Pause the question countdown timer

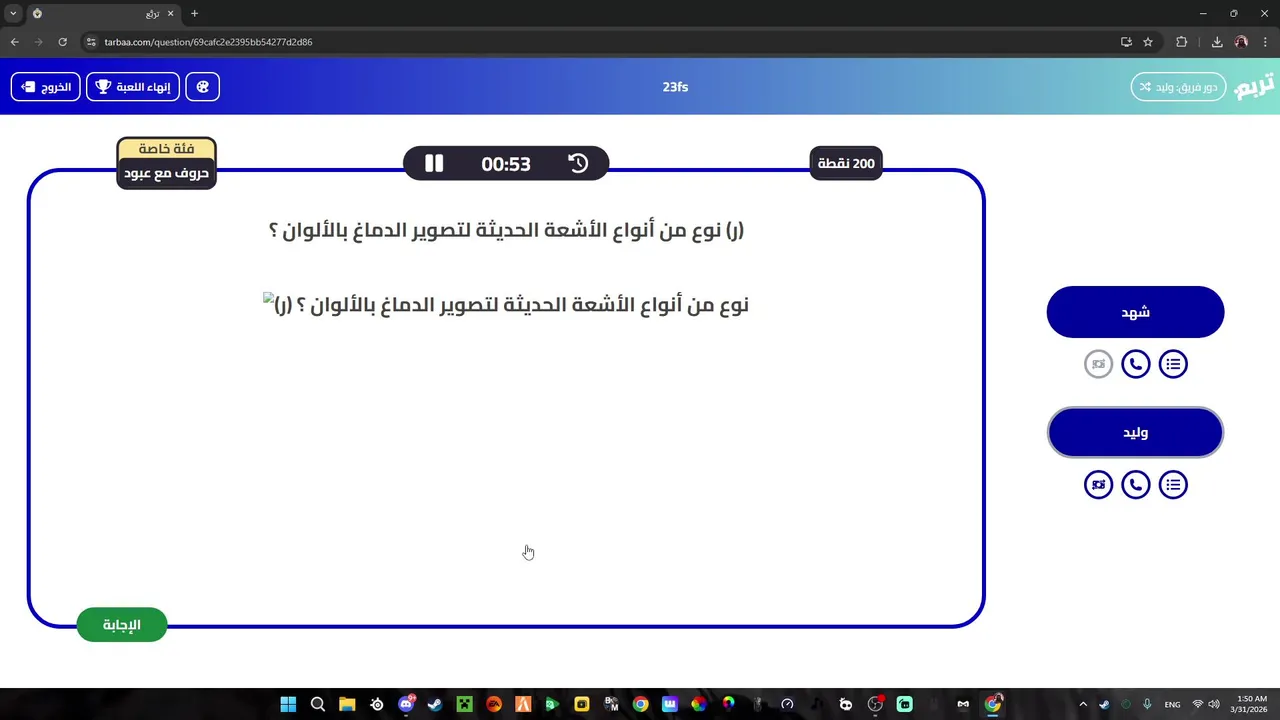click(434, 163)
